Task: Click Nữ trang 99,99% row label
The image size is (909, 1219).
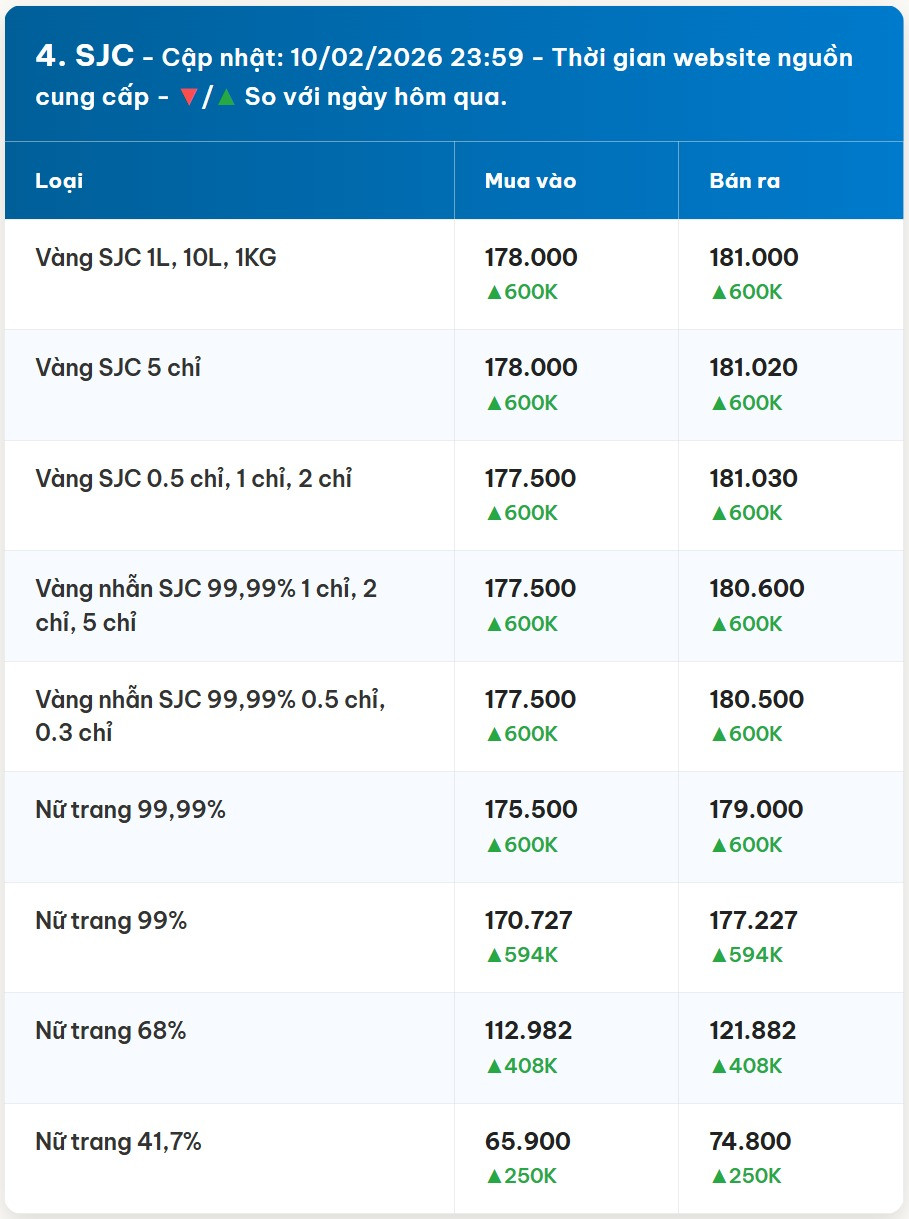Action: pyautogui.click(x=130, y=810)
